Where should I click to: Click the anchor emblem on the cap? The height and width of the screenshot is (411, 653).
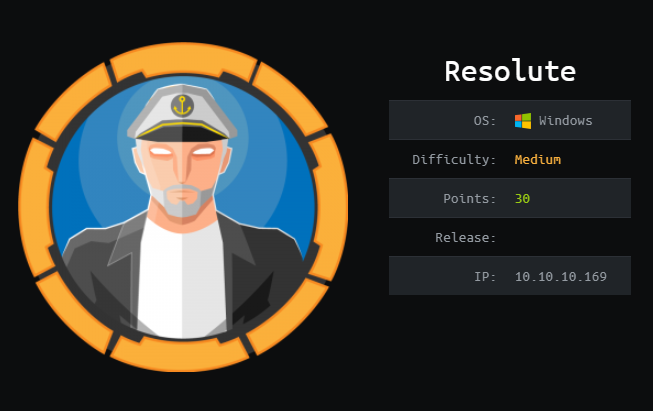tap(182, 106)
